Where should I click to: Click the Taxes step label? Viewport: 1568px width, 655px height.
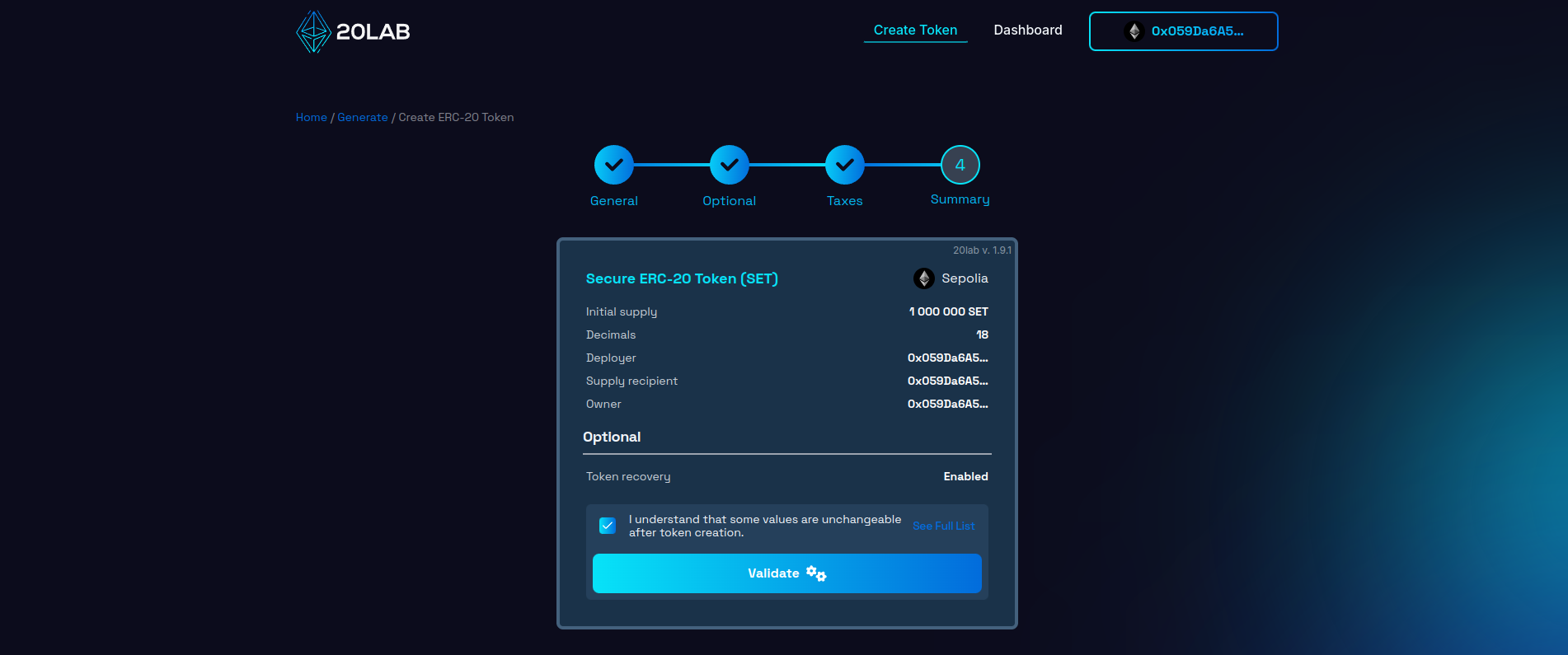(845, 201)
